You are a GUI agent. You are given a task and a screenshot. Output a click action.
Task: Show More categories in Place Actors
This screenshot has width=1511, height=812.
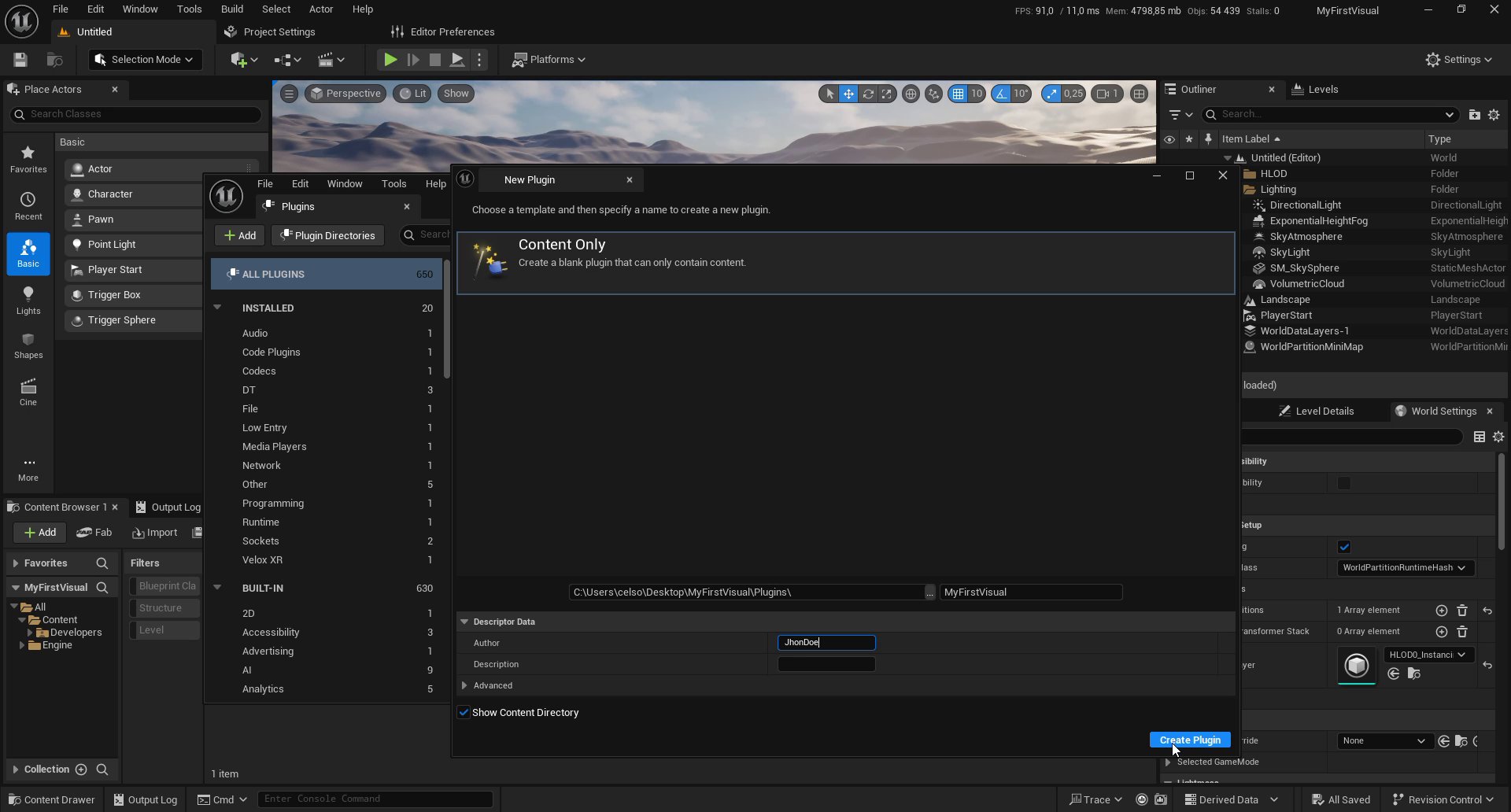(28, 469)
